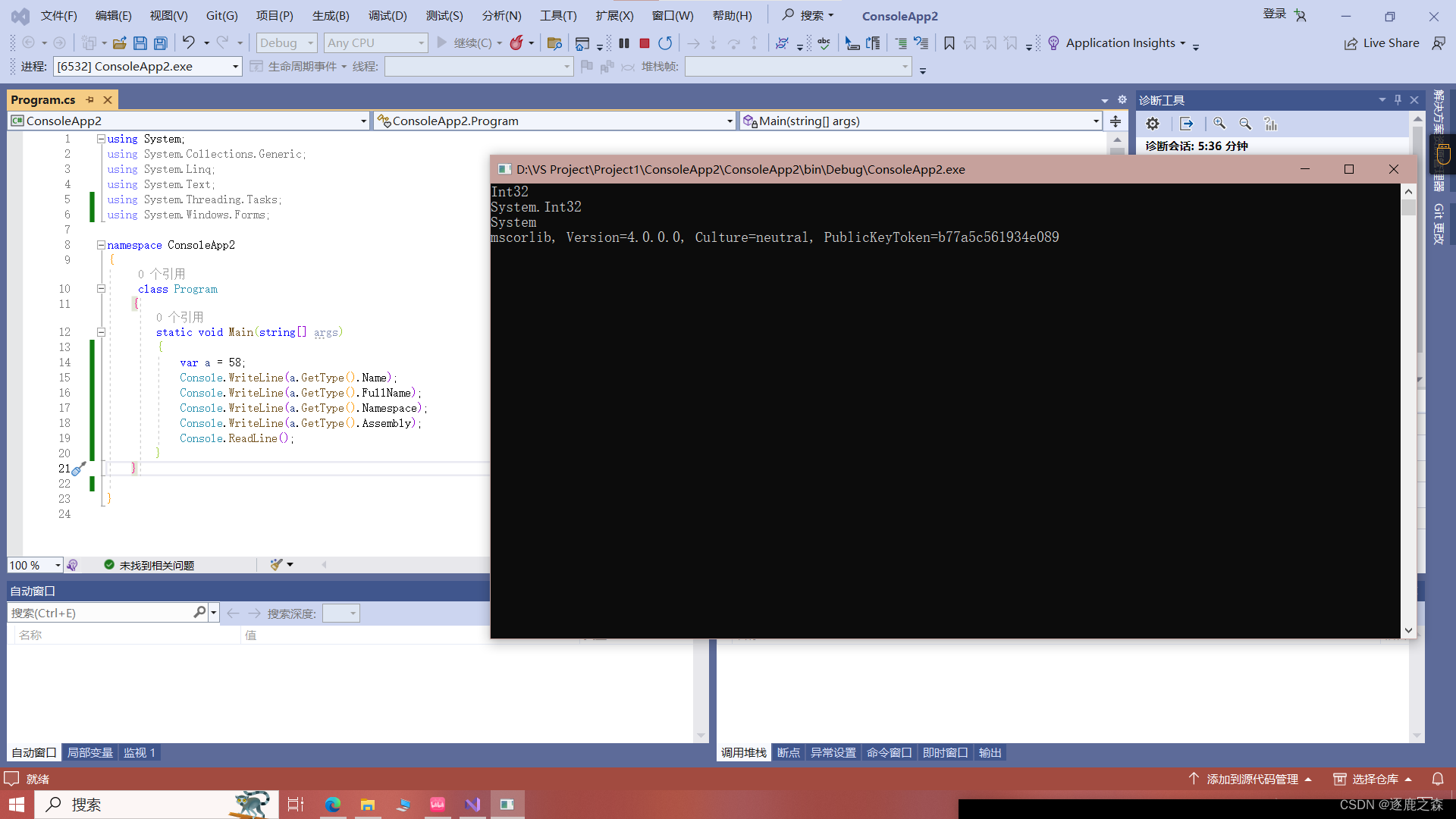This screenshot has width=1456, height=819.
Task: Toggle auto-hide pin of diagnostic tools panel
Action: [x=1398, y=99]
